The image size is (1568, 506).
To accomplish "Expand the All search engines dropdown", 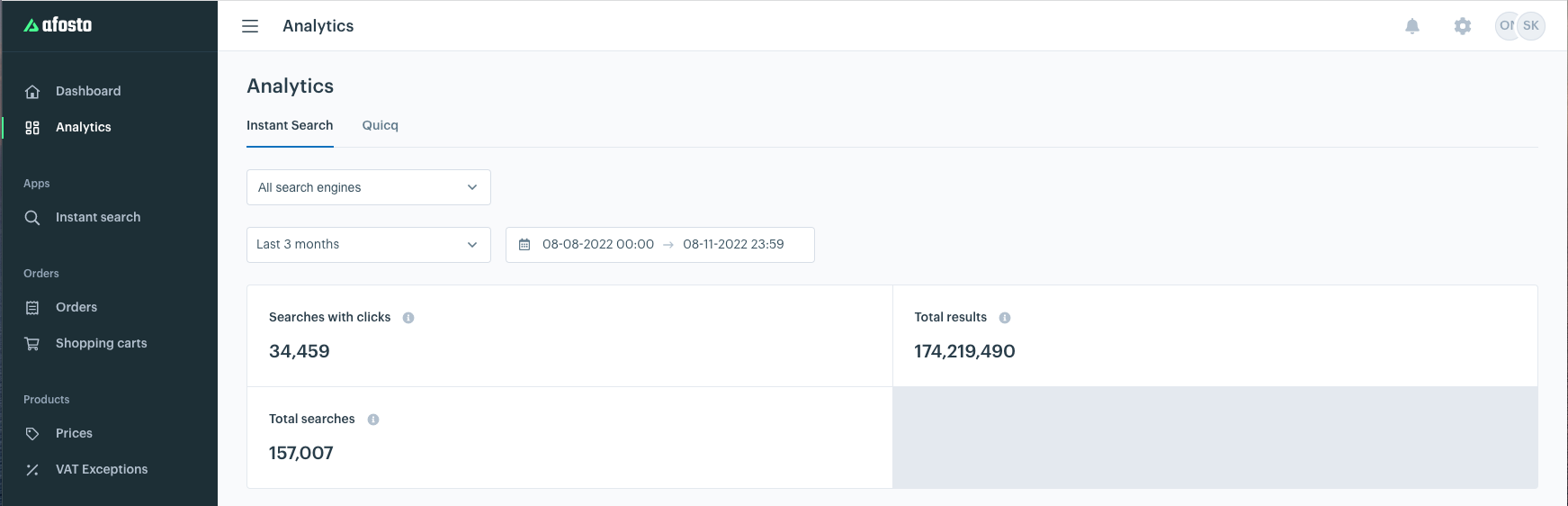I will click(368, 187).
